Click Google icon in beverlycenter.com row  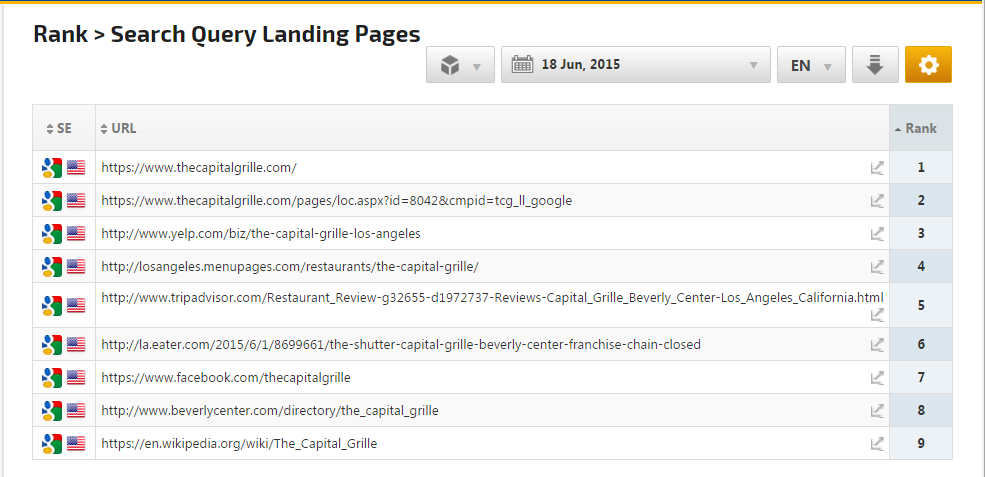click(52, 411)
